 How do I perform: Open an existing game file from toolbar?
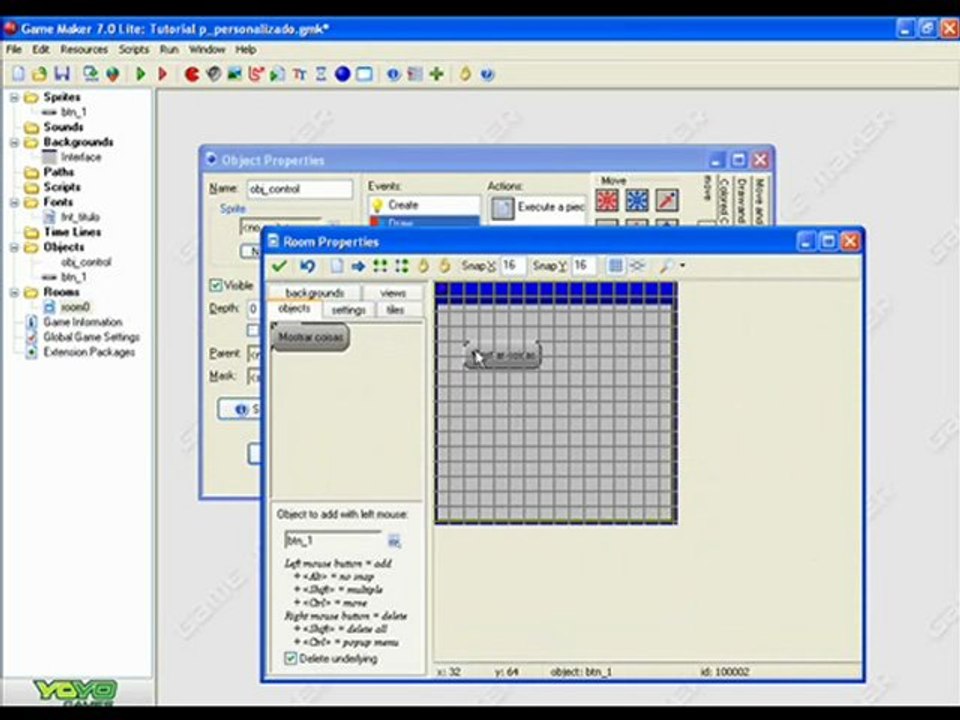40,74
